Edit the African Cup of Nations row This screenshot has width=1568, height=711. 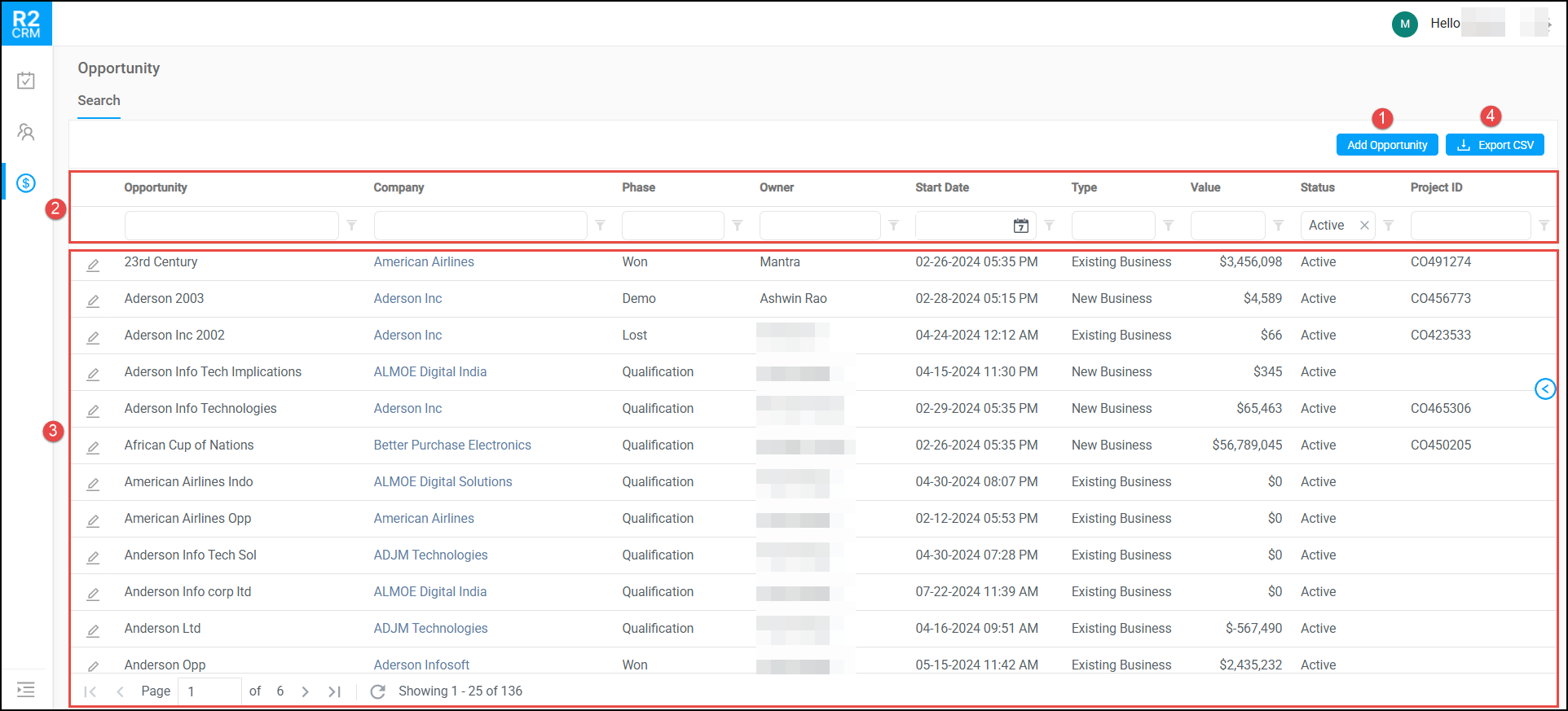coord(93,448)
